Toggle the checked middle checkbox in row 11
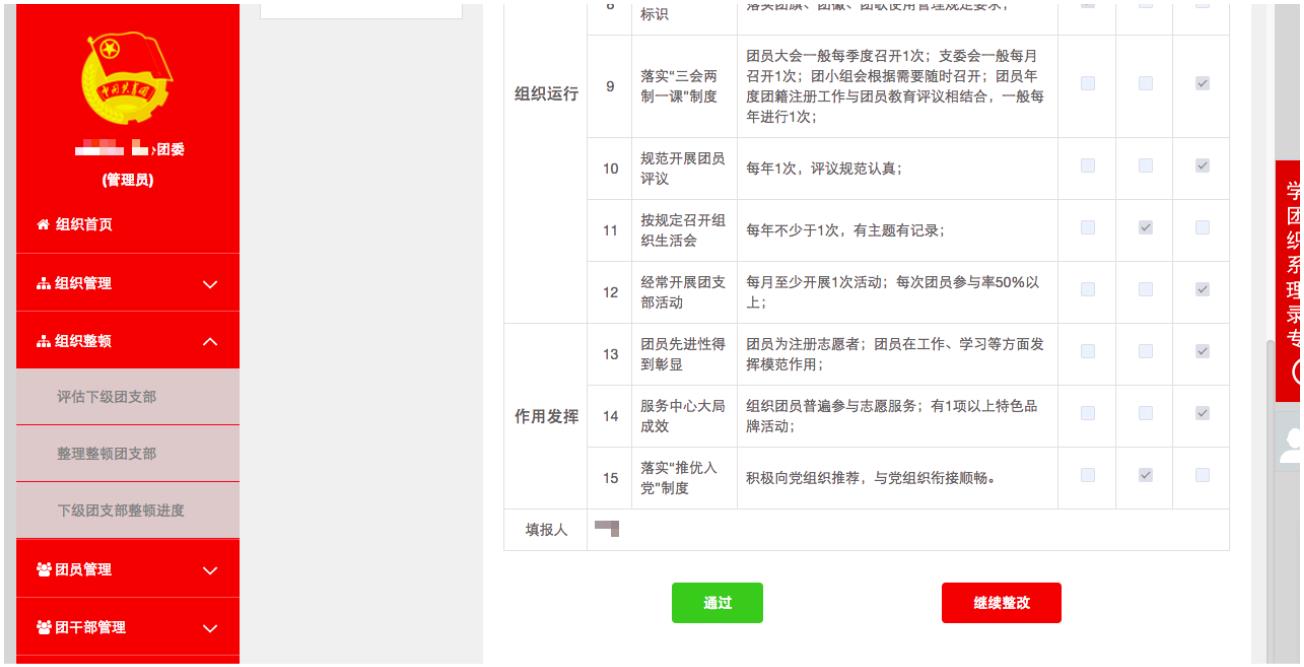The image size is (1304, 667). click(x=1145, y=228)
